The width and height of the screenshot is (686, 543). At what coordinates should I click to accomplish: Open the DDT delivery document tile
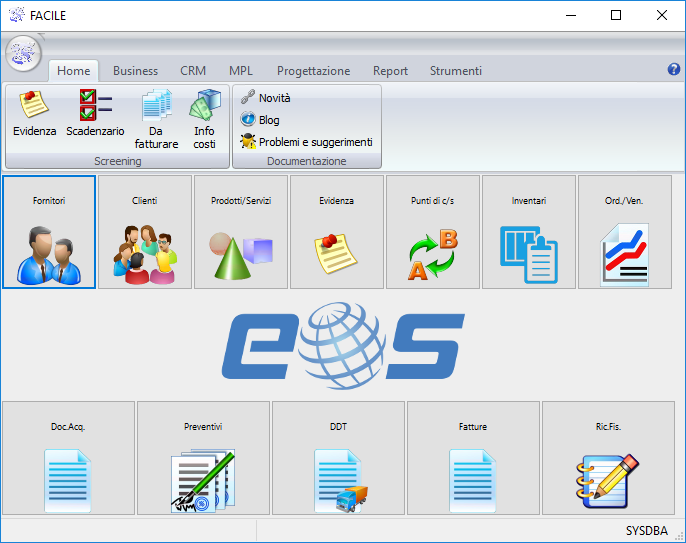[338, 458]
